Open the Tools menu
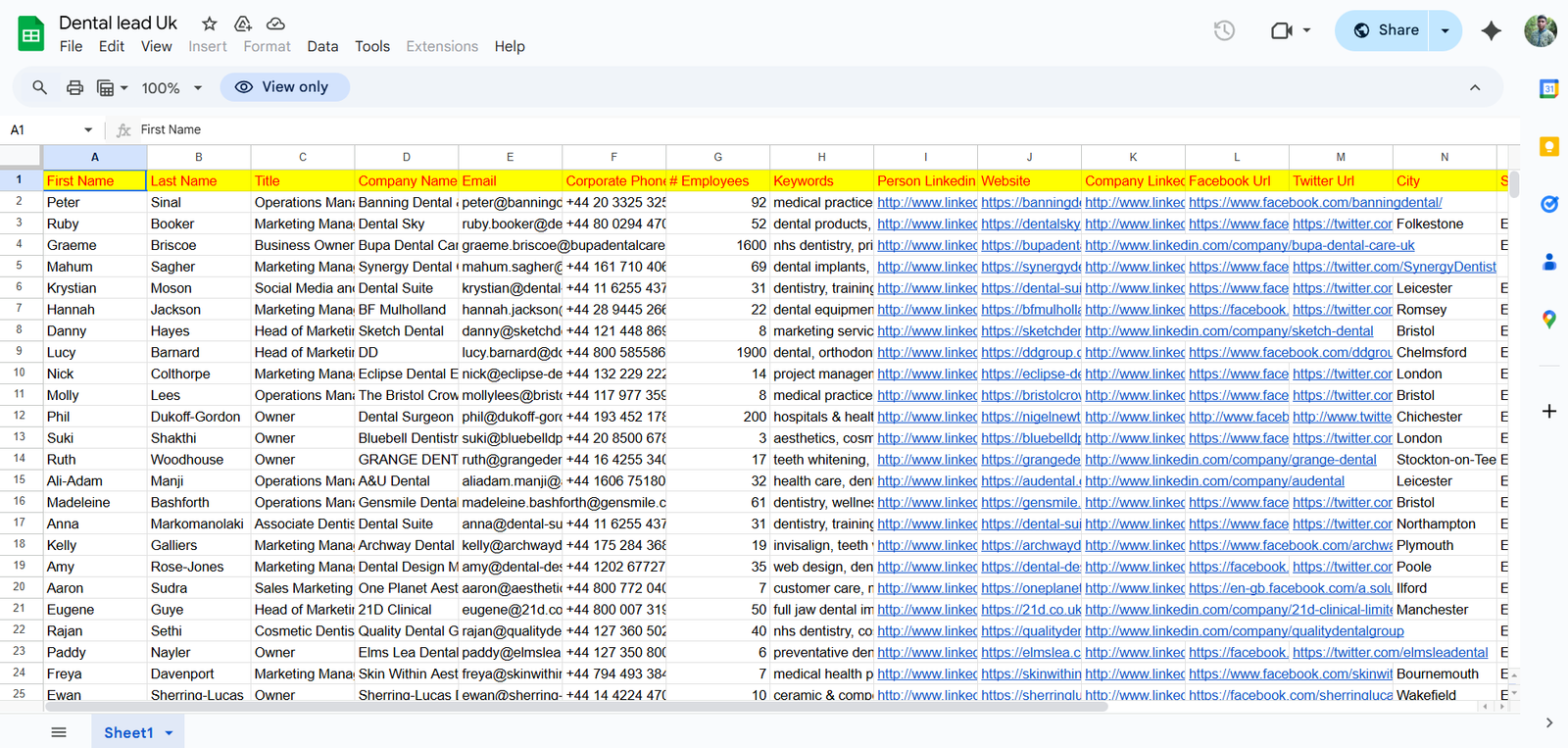1568x748 pixels. 372,46
